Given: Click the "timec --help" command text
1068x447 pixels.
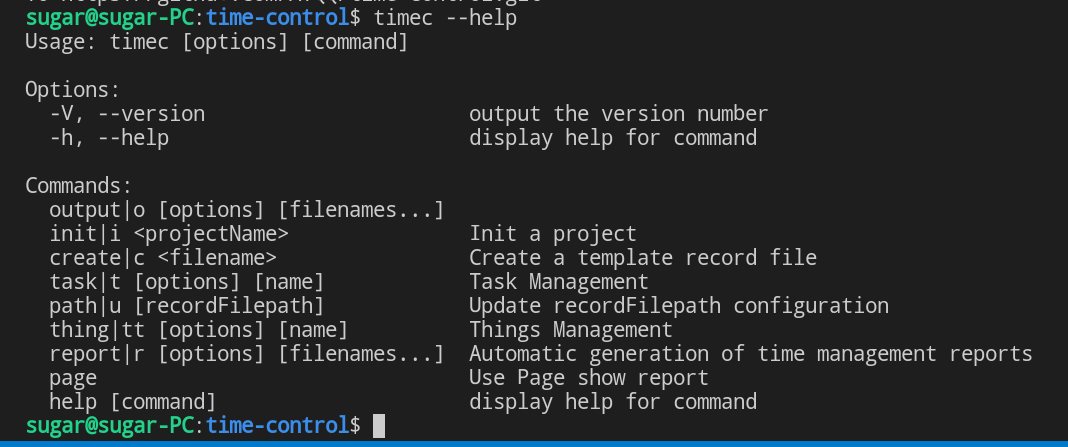Looking at the screenshot, I should (x=445, y=18).
